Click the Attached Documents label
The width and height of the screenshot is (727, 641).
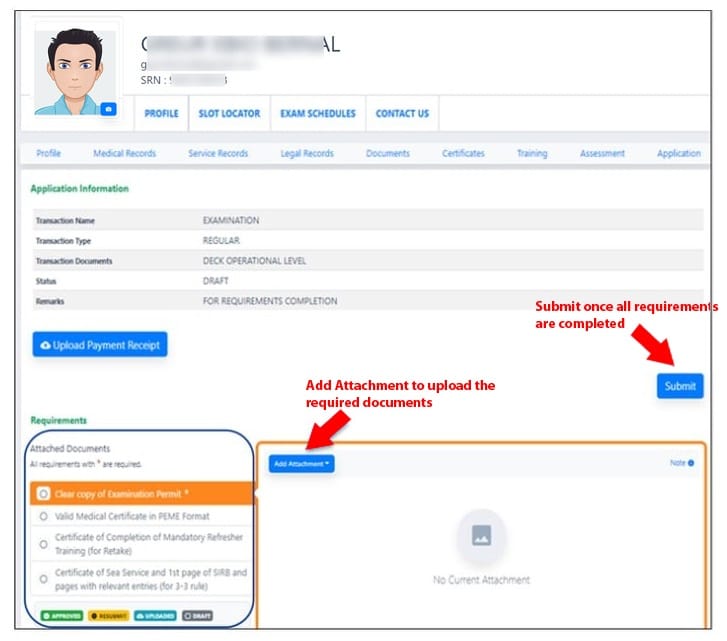(70, 448)
